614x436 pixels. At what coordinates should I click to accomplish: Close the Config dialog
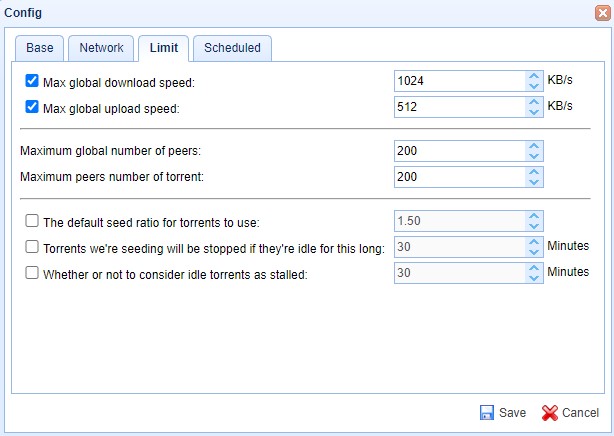(603, 13)
